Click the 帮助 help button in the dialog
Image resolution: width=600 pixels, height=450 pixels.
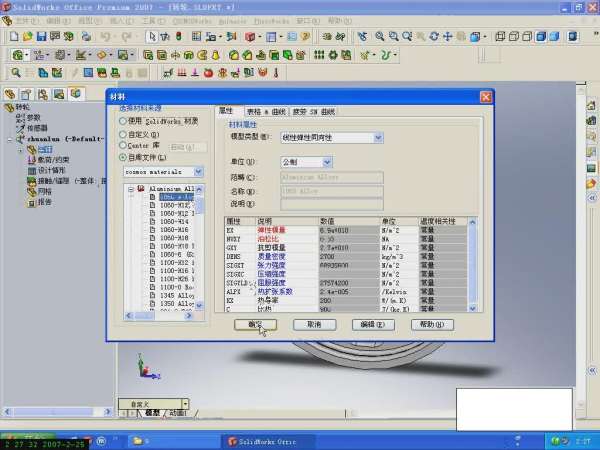coord(432,324)
